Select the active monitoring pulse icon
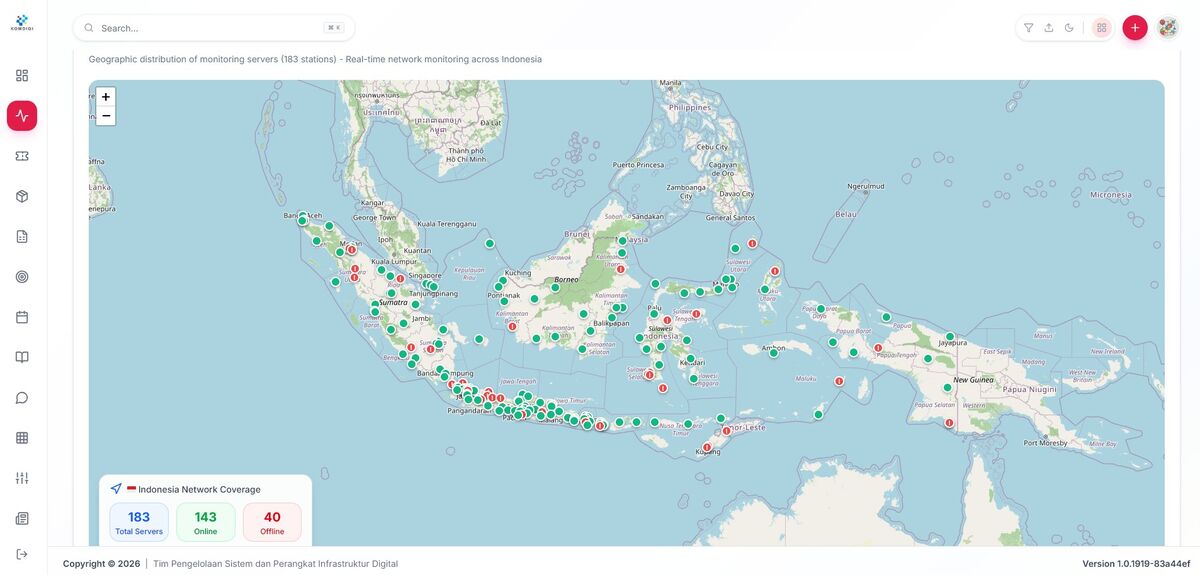The height and width of the screenshot is (575, 1200). [22, 116]
